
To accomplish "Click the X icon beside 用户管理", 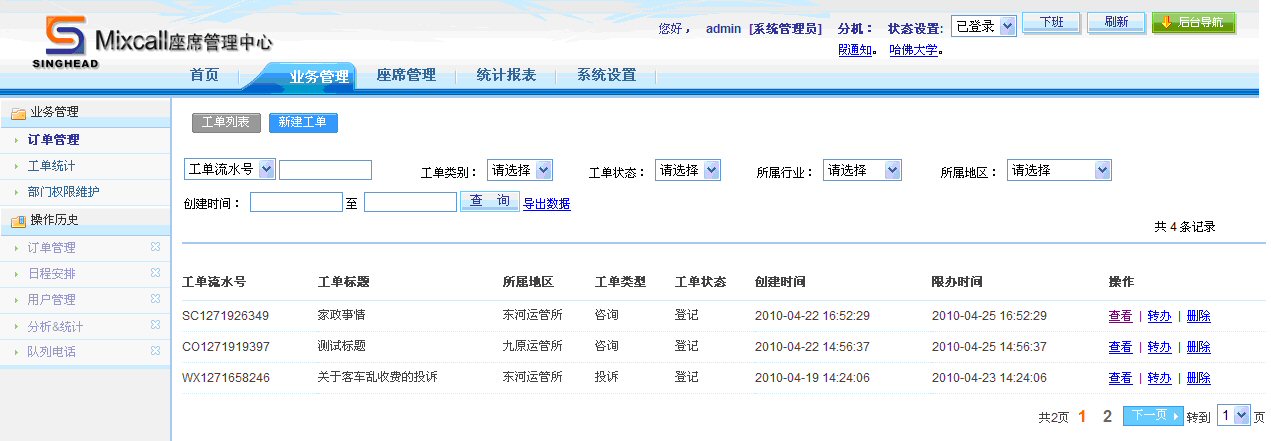I will 155,299.
